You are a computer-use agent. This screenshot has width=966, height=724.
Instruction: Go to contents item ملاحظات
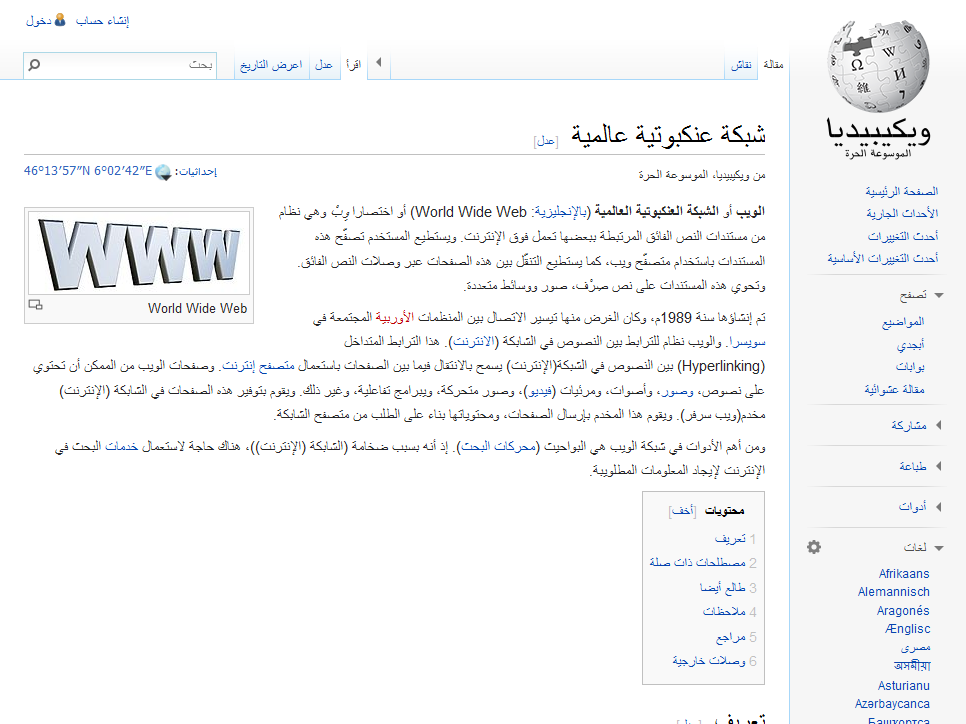pos(724,612)
